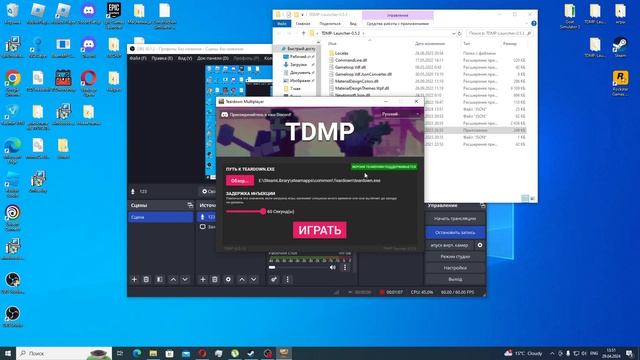This screenshot has width=640, height=360.
Task: Open the Discord join link in TDMP launcher
Action: [x=256, y=115]
